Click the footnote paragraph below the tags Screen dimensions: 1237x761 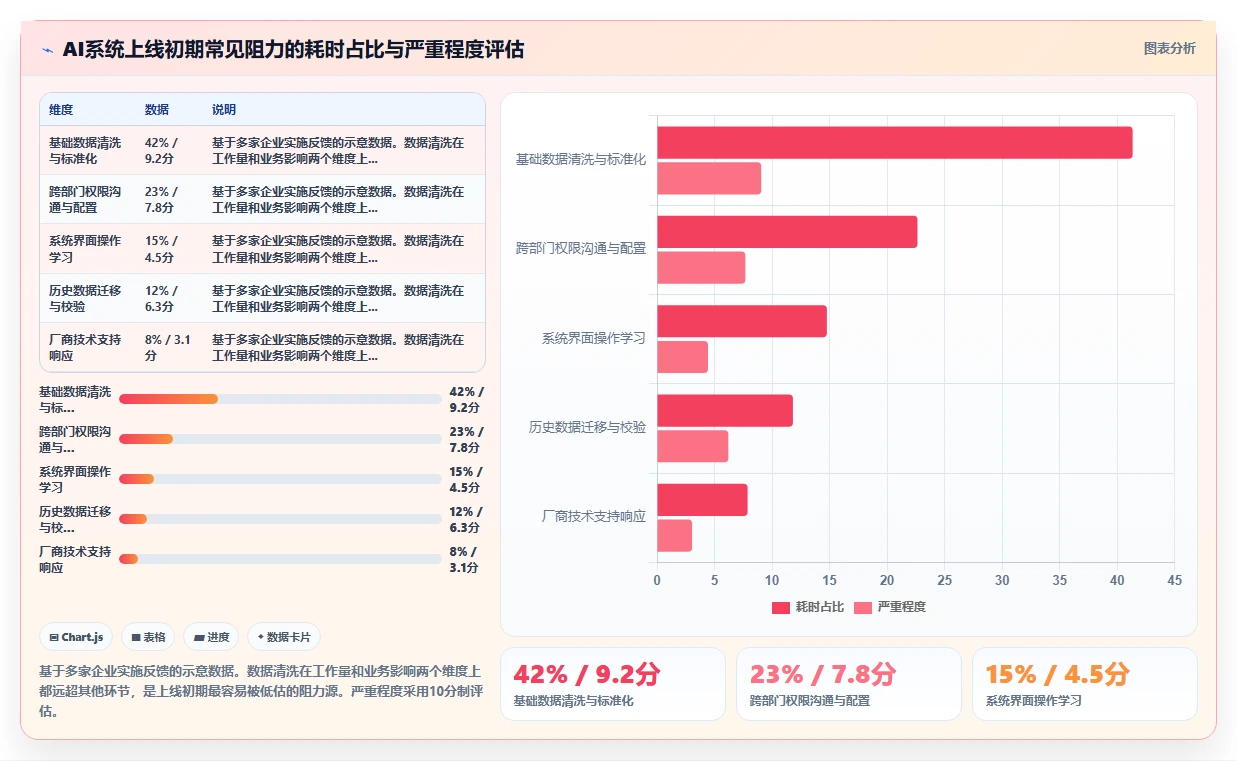coord(262,691)
